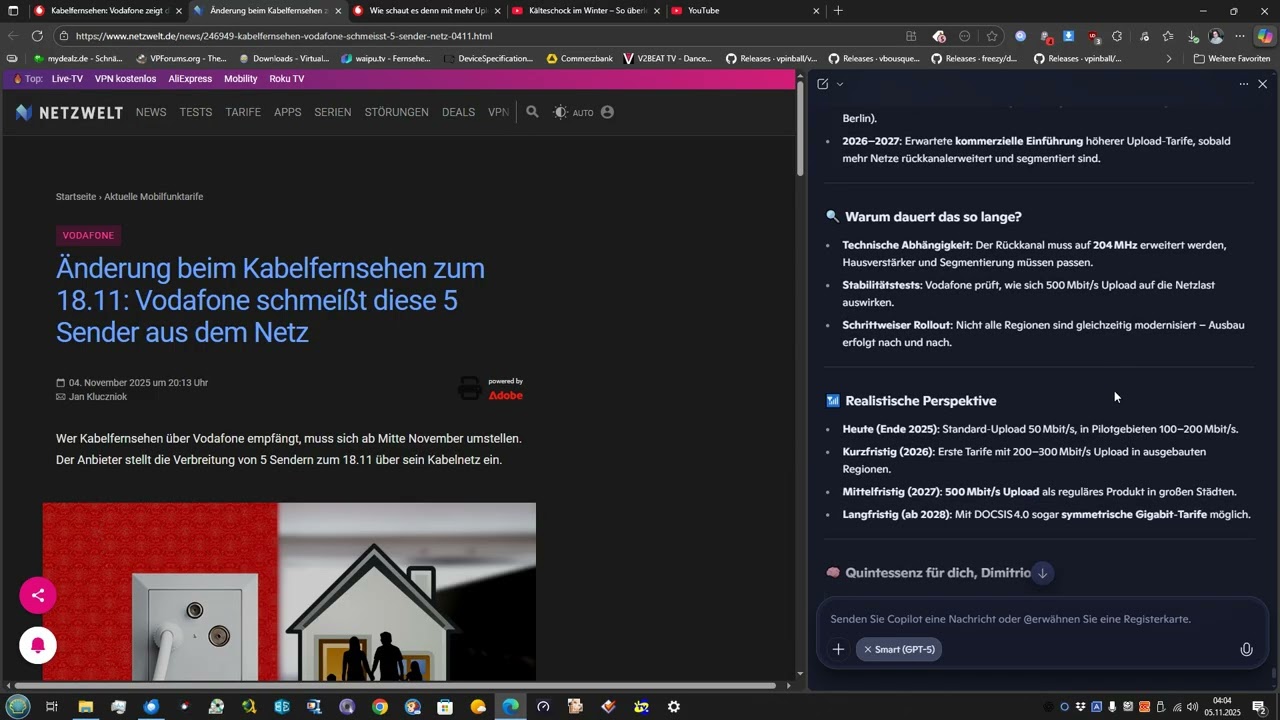Open the NEWS menu on Netzwelt
The height and width of the screenshot is (720, 1280).
(151, 112)
